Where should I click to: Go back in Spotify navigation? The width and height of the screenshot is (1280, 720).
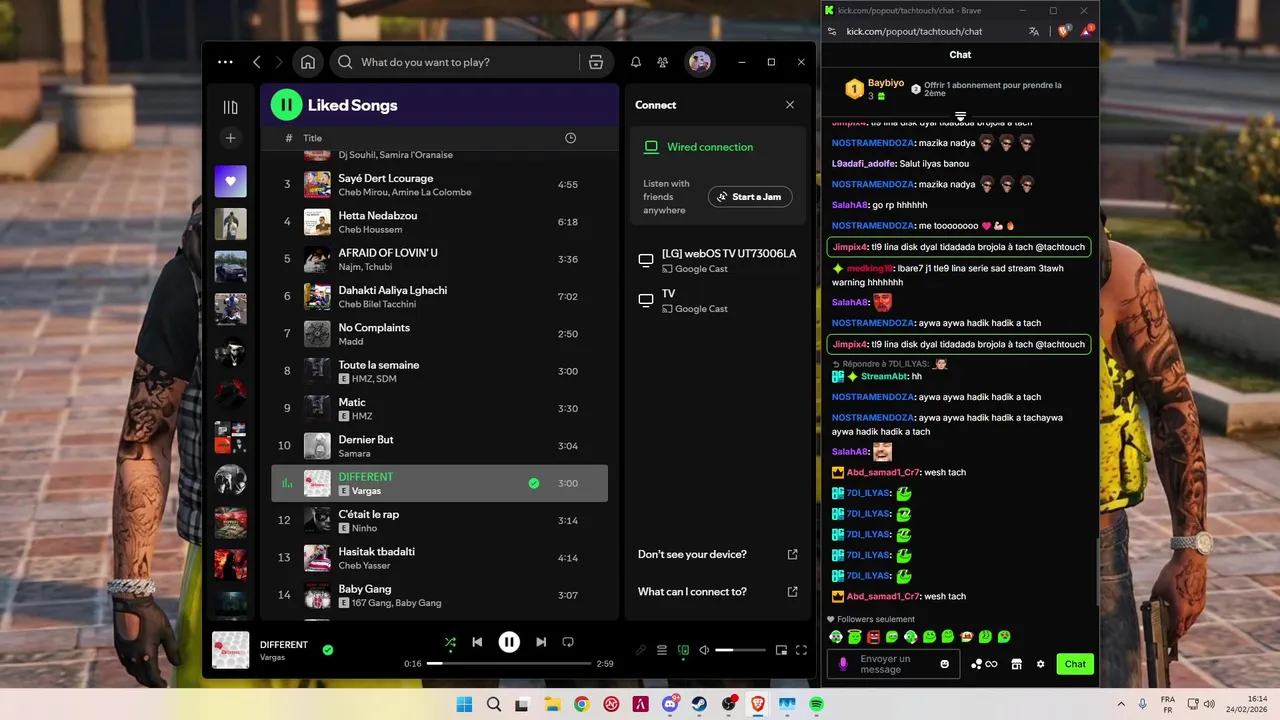[257, 62]
